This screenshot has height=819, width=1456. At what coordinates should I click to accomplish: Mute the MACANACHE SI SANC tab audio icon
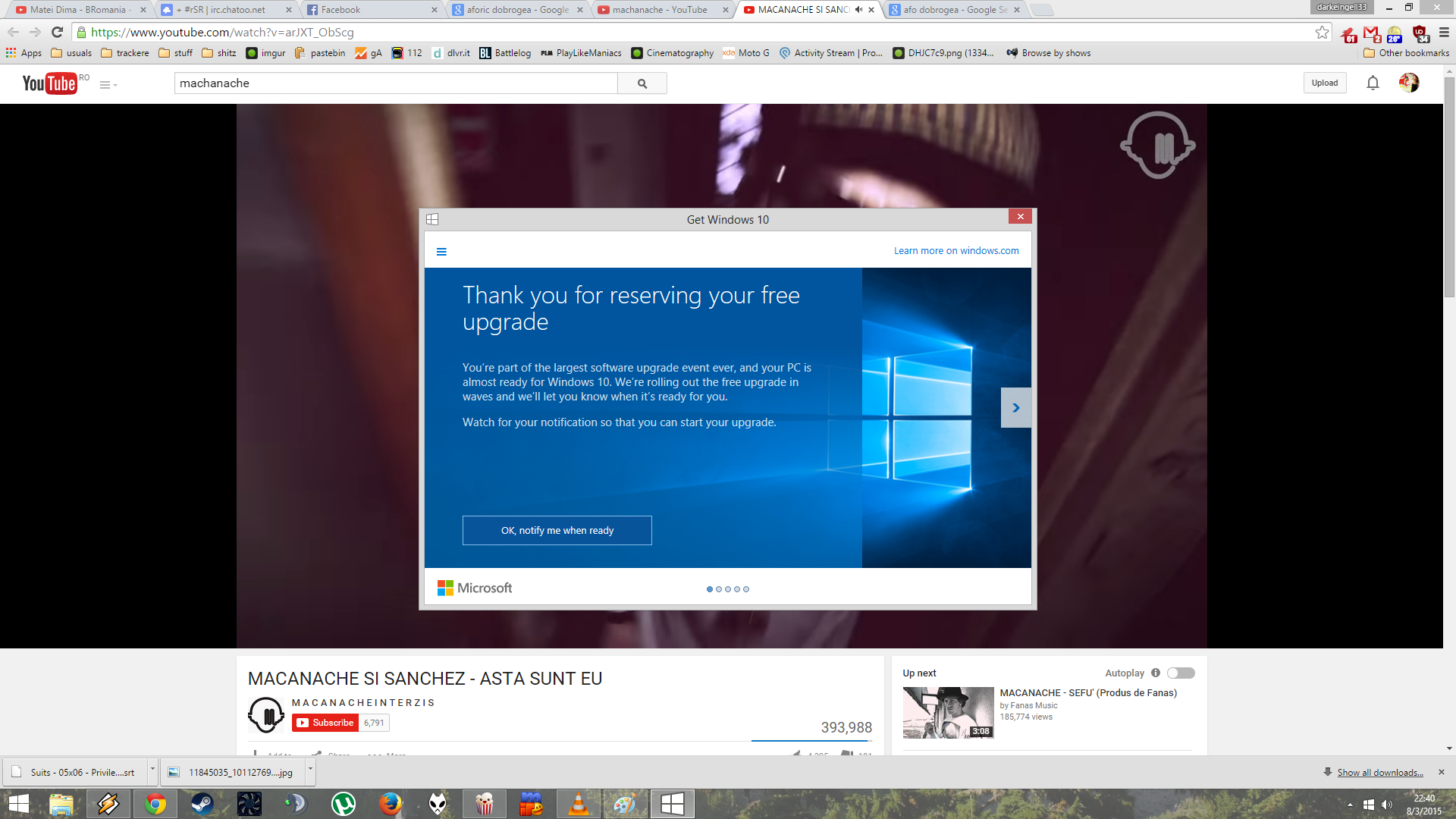pos(858,10)
